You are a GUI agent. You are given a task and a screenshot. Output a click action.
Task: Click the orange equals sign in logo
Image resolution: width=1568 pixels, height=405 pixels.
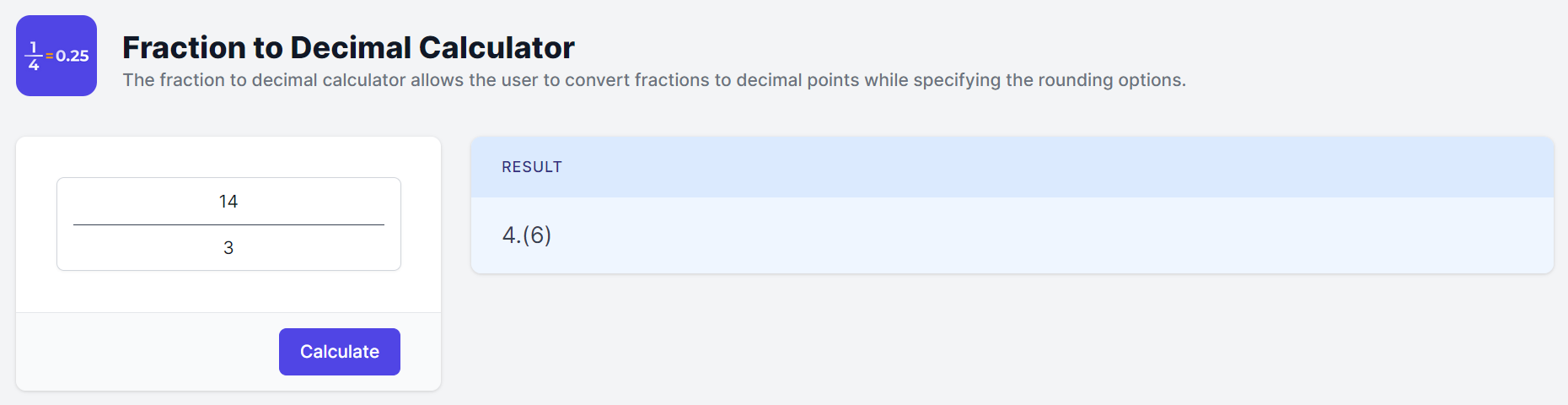point(50,56)
